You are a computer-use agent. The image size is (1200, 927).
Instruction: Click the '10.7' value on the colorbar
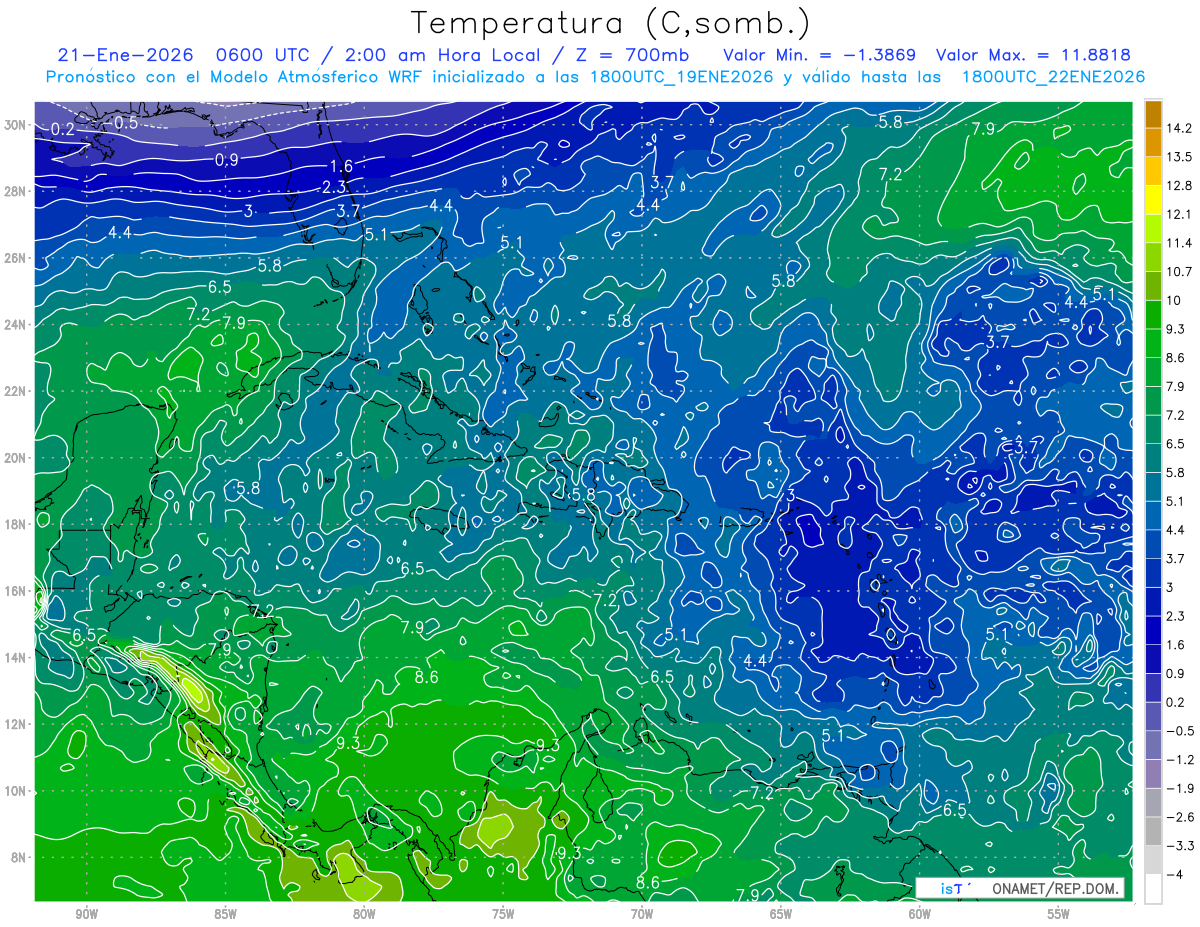point(1181,272)
